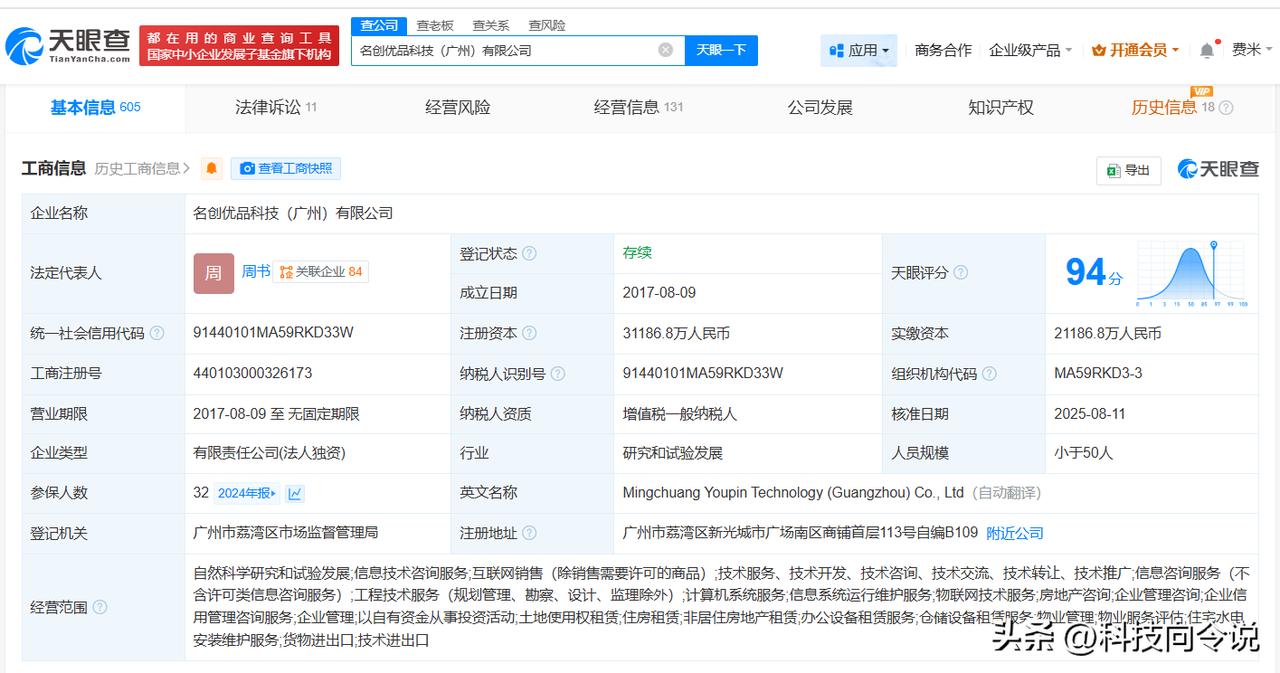
Task: Click help icon next to 统一社会信用代码
Action: (x=157, y=334)
